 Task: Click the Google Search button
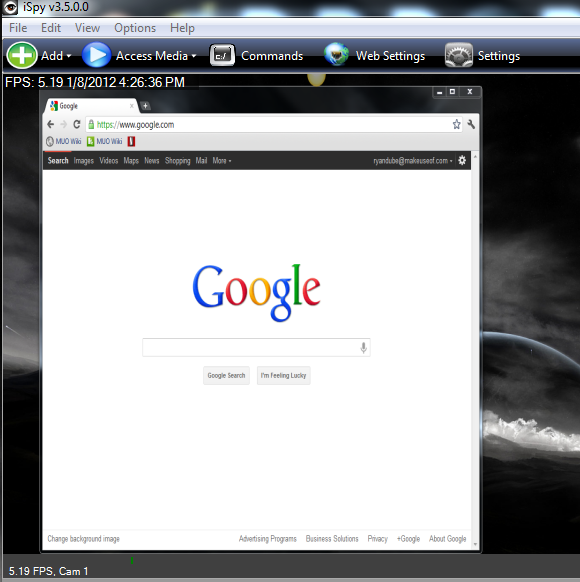click(x=226, y=375)
